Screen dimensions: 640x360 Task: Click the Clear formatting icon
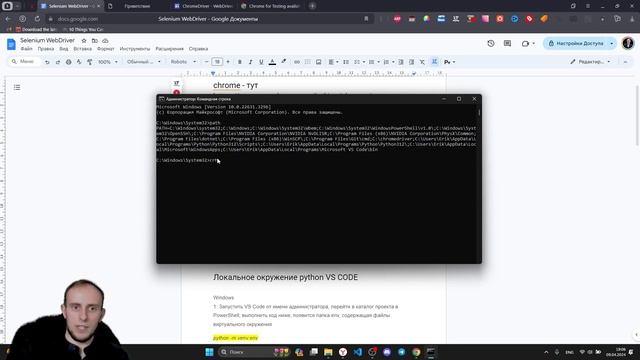[x=422, y=62]
